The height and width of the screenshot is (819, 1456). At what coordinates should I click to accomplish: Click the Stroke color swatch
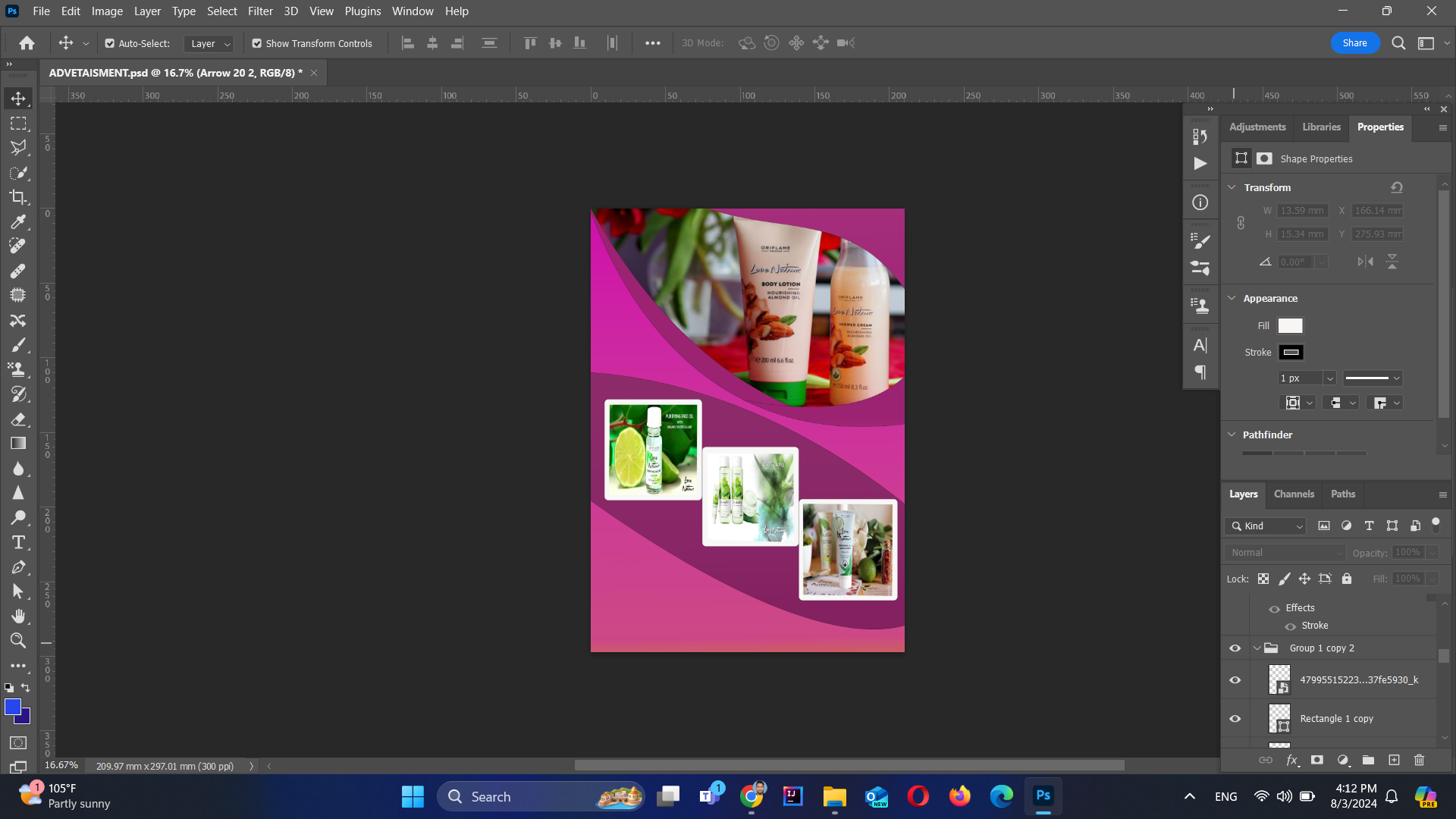pyautogui.click(x=1291, y=353)
